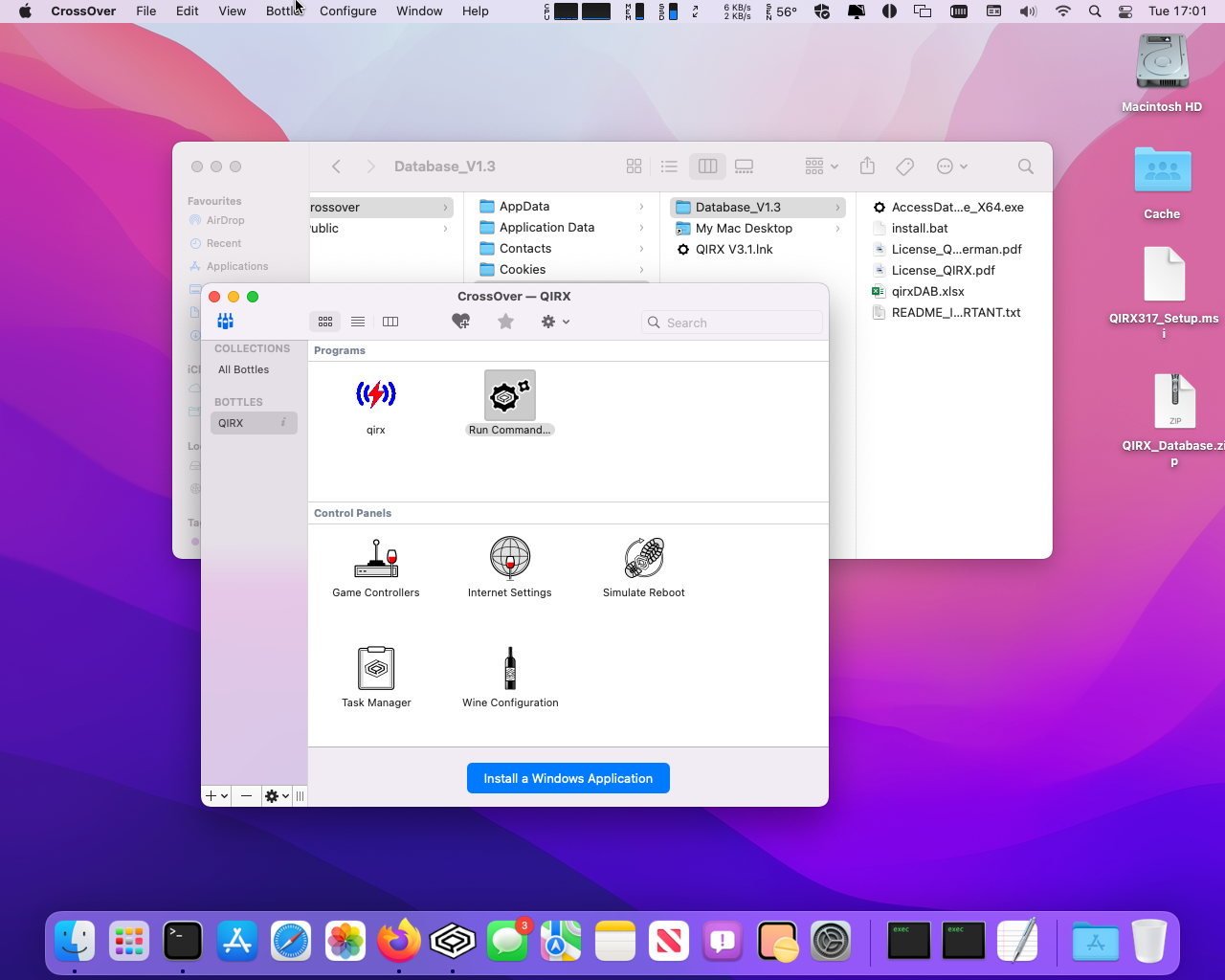Open the Bottle menu in menu bar
The width and height of the screenshot is (1225, 980).
pyautogui.click(x=284, y=11)
